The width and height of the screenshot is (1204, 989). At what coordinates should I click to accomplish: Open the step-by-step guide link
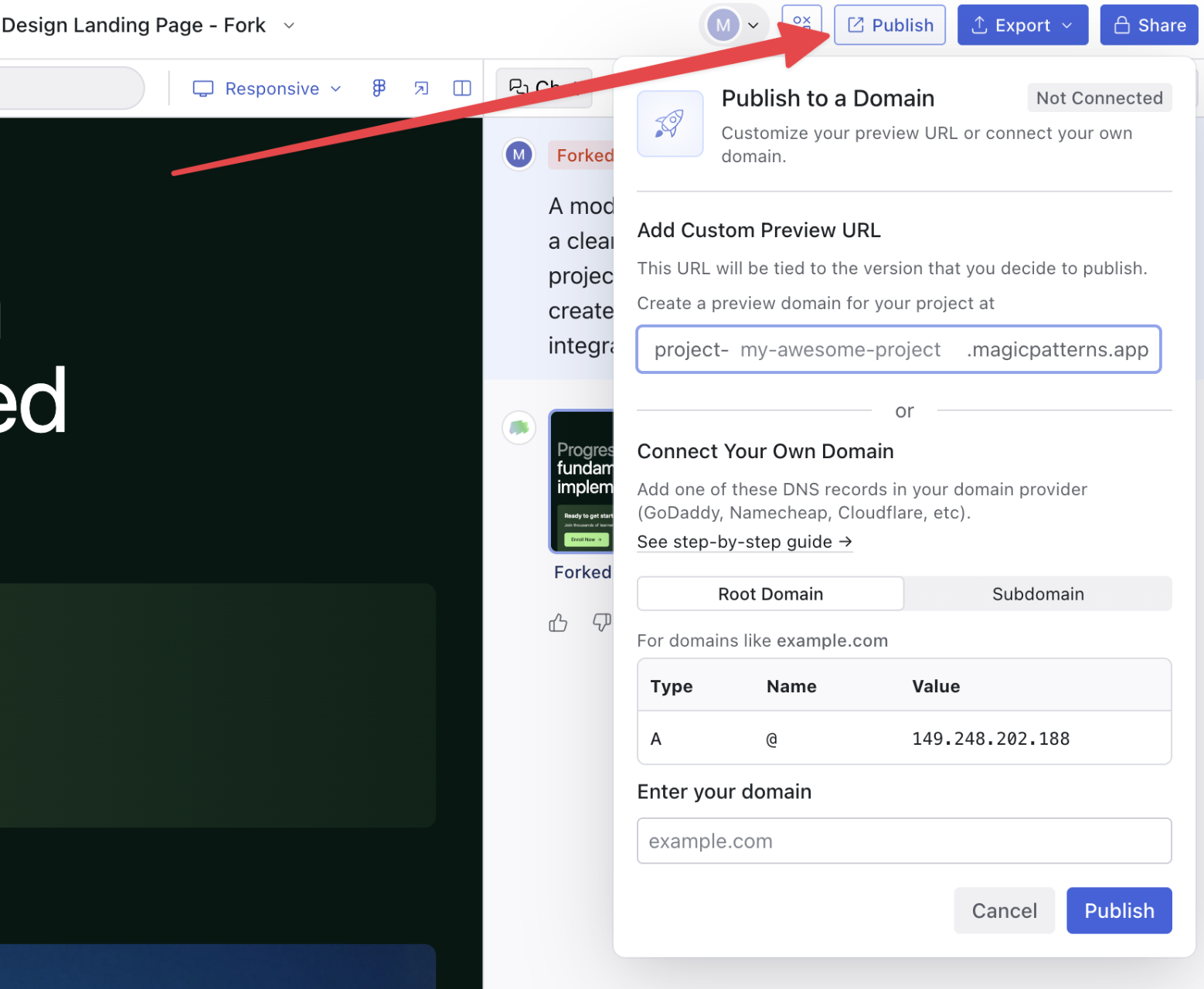coord(744,542)
